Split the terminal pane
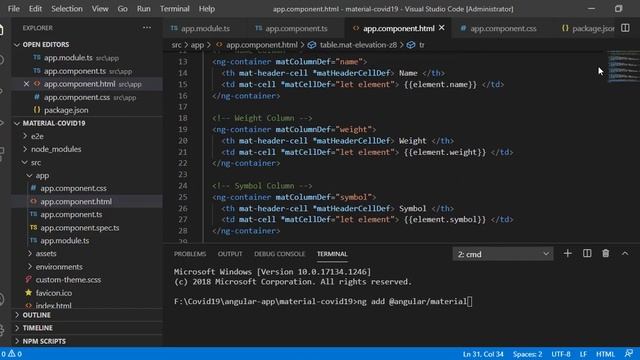This screenshot has width=640, height=360. 587,253
